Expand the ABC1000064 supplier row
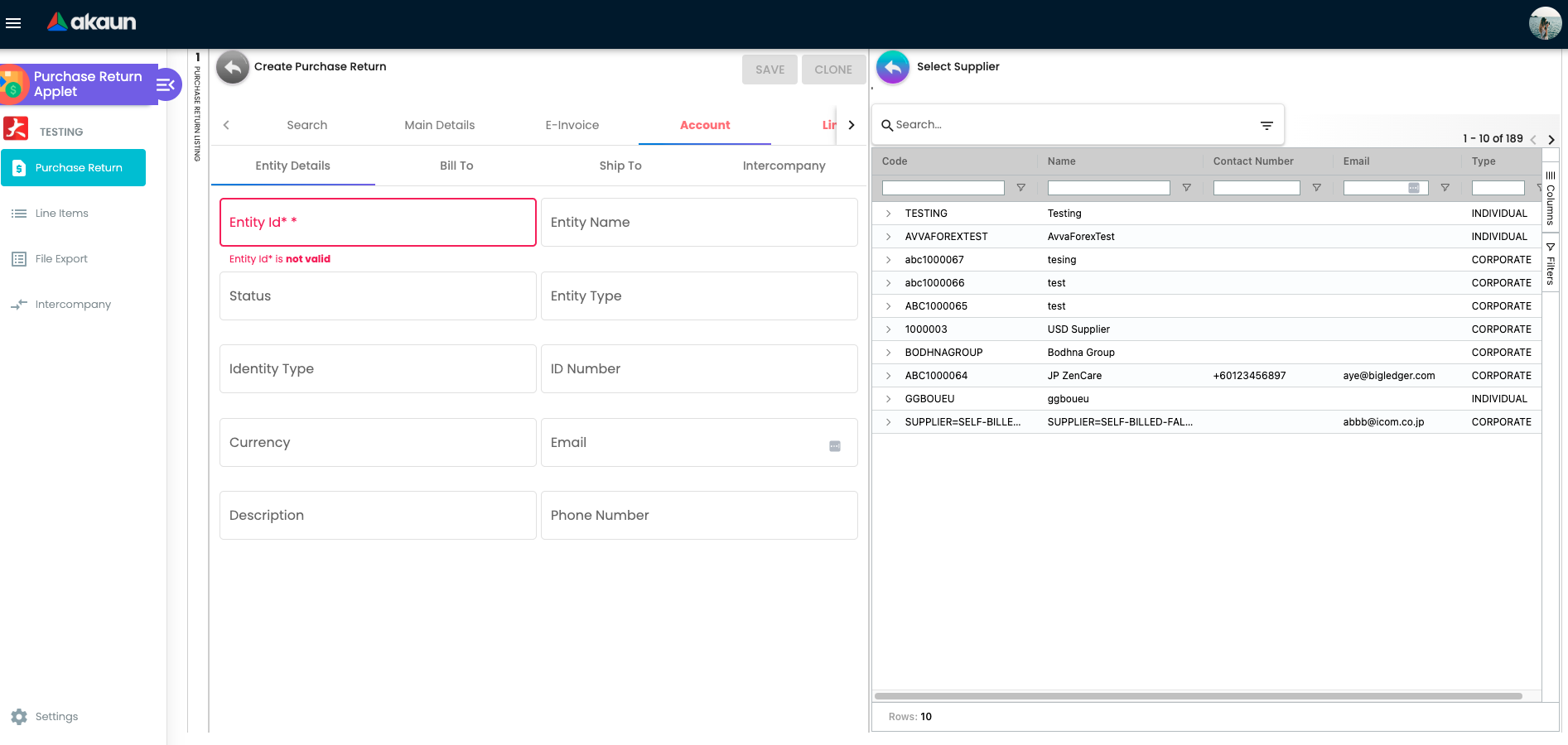Viewport: 1568px width, 745px height. [x=889, y=376]
